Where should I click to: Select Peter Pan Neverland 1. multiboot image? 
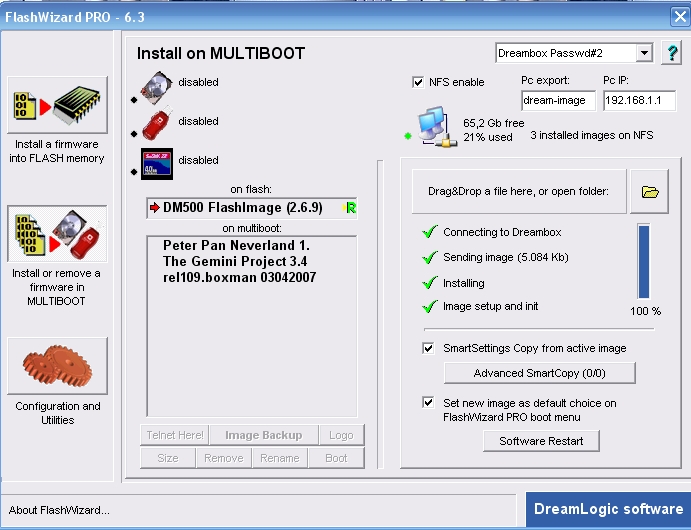coord(236,245)
